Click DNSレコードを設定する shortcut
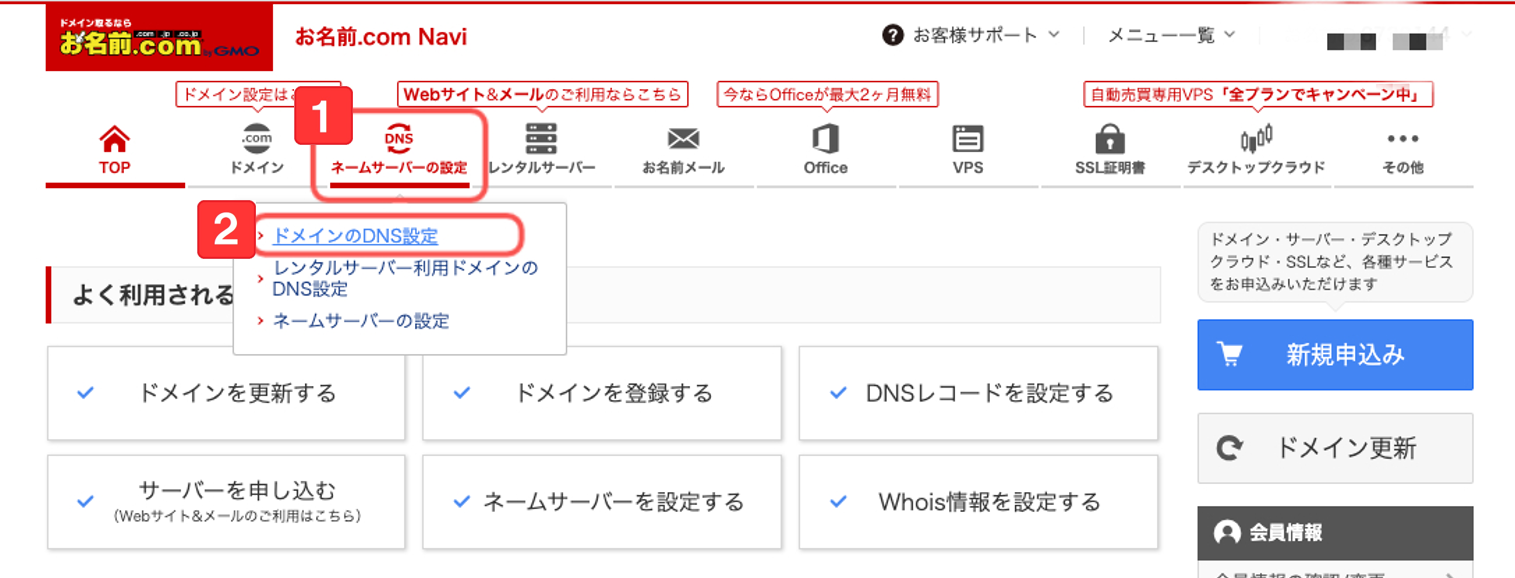This screenshot has width=1515, height=578. [x=978, y=393]
